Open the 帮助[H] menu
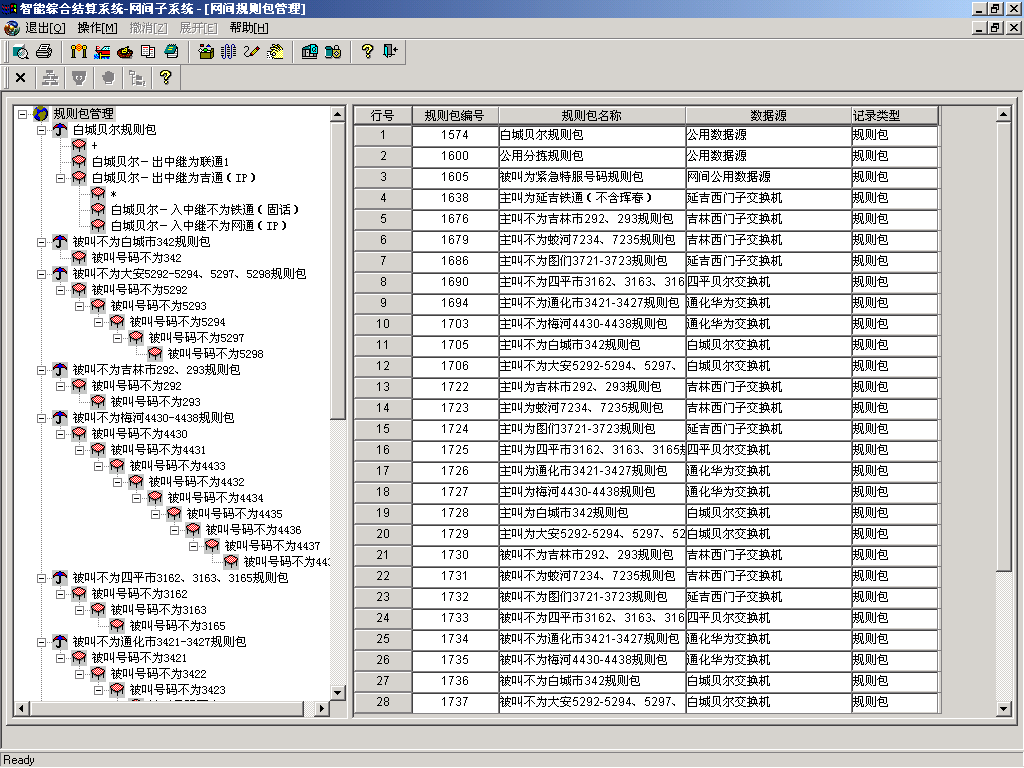Image resolution: width=1024 pixels, height=768 pixels. (249, 28)
